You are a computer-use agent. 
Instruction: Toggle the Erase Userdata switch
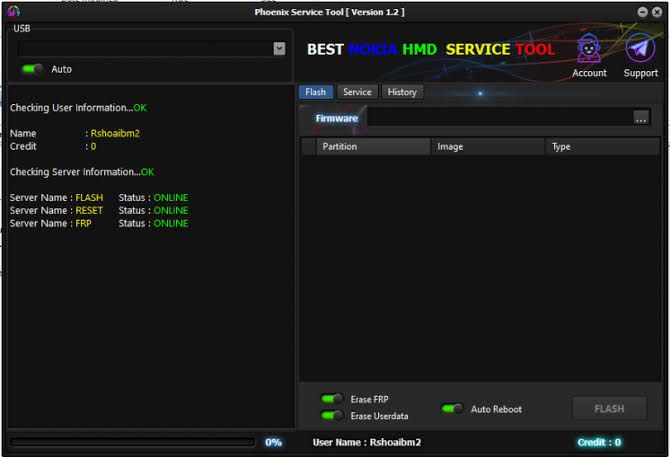coord(332,415)
